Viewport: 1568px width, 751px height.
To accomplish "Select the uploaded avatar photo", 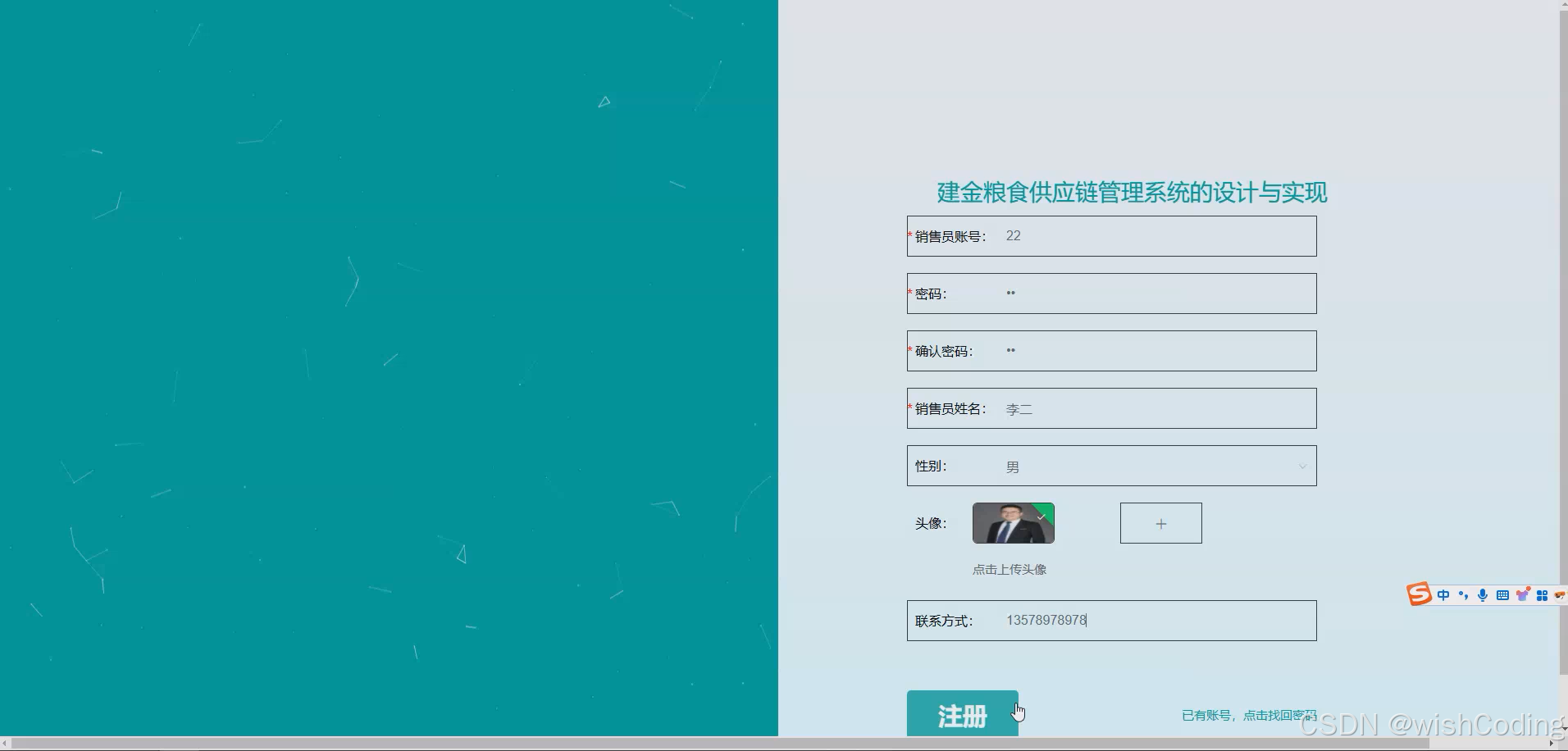I will point(1012,523).
